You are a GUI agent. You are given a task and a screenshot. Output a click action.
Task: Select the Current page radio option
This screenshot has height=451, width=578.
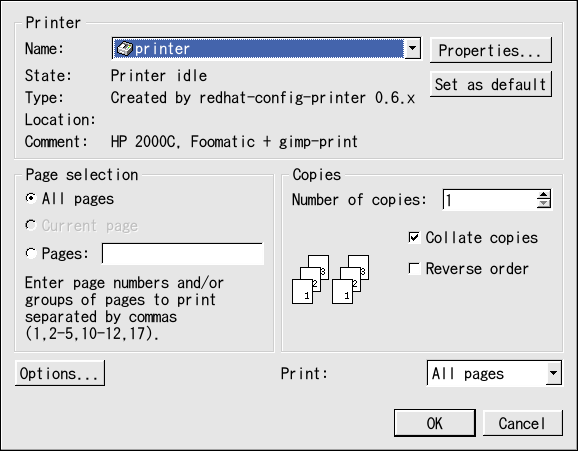click(x=31, y=225)
